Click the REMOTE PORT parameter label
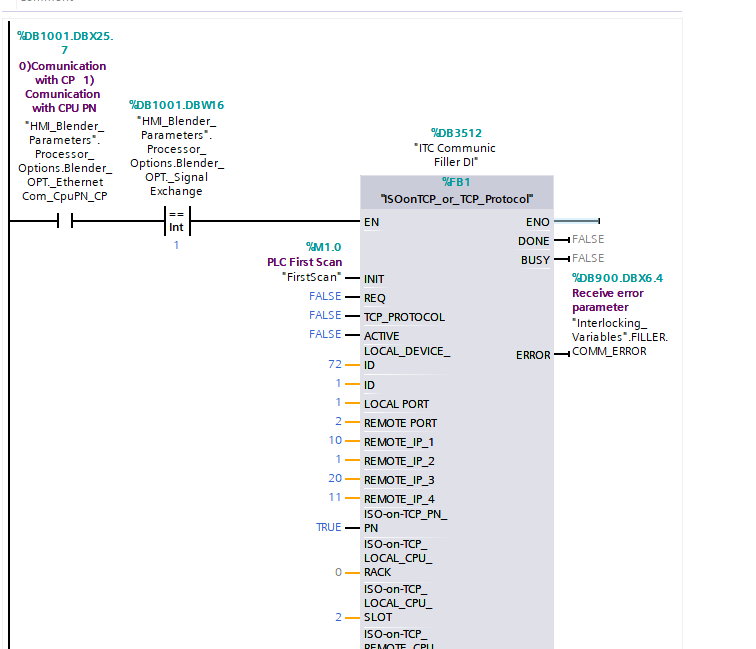The height and width of the screenshot is (649, 756). (x=400, y=423)
